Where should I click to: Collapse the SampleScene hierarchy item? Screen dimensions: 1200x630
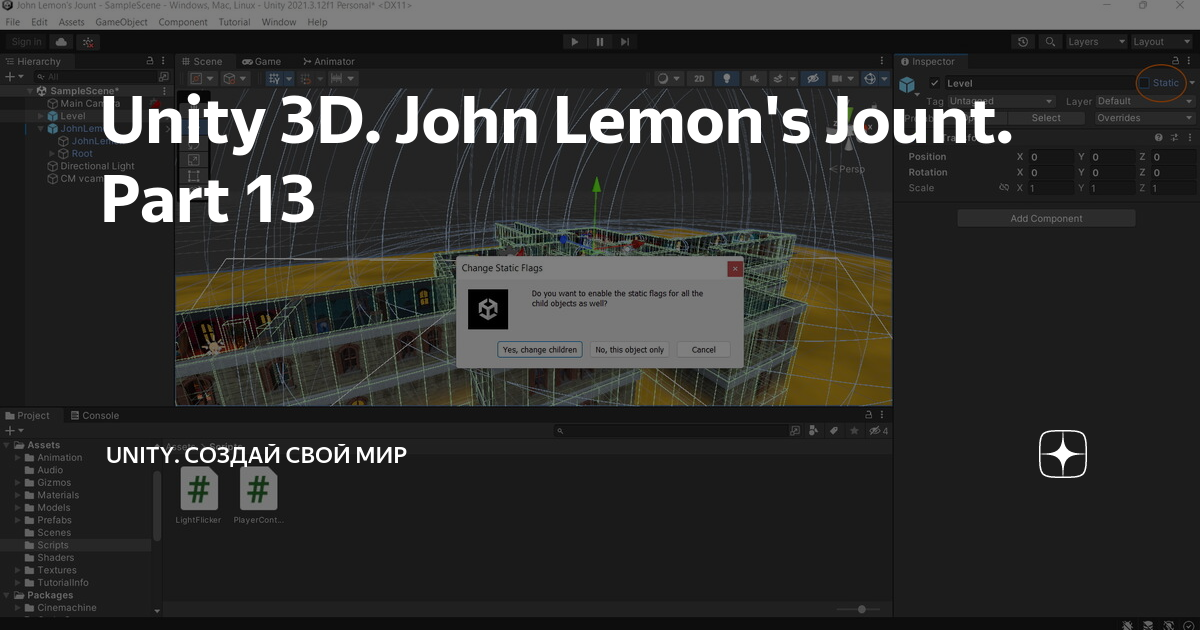tap(32, 90)
